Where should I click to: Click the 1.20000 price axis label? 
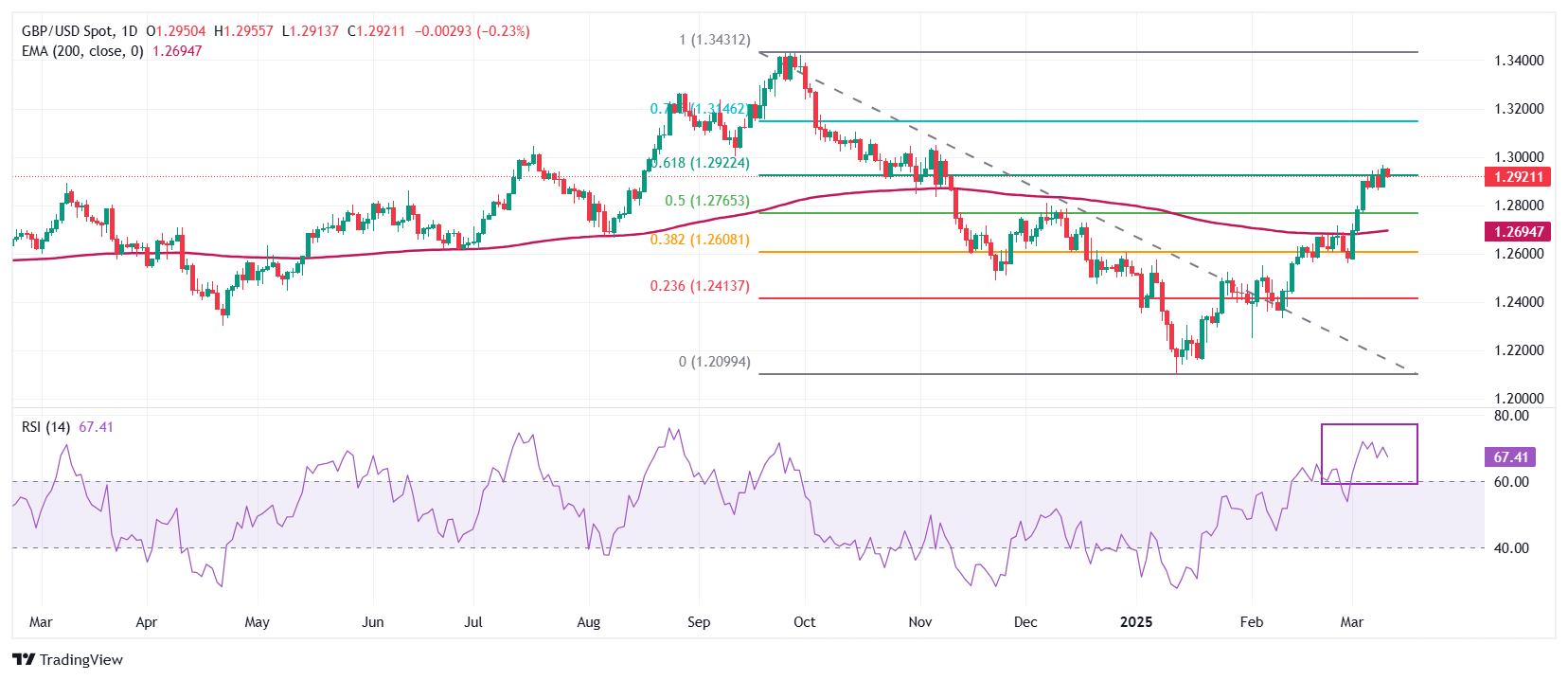pos(1519,399)
